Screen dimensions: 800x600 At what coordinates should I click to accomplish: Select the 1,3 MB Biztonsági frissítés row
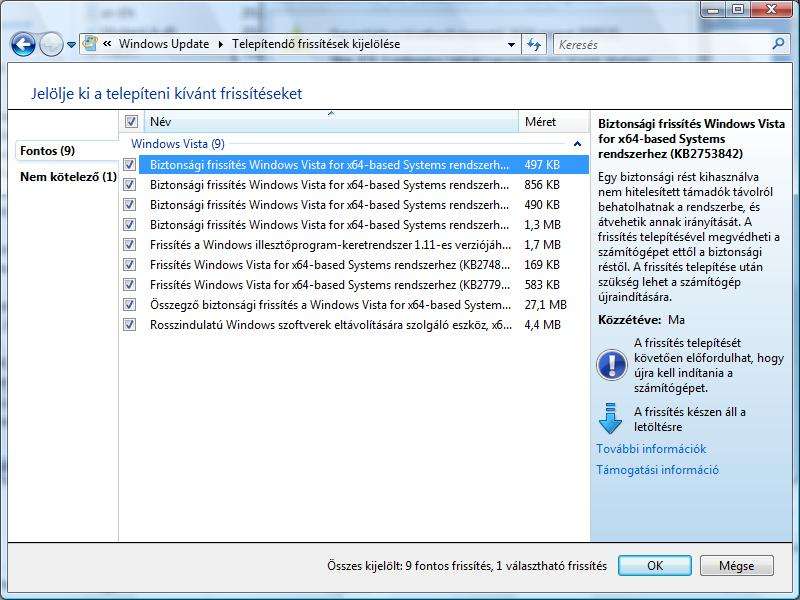(x=364, y=224)
